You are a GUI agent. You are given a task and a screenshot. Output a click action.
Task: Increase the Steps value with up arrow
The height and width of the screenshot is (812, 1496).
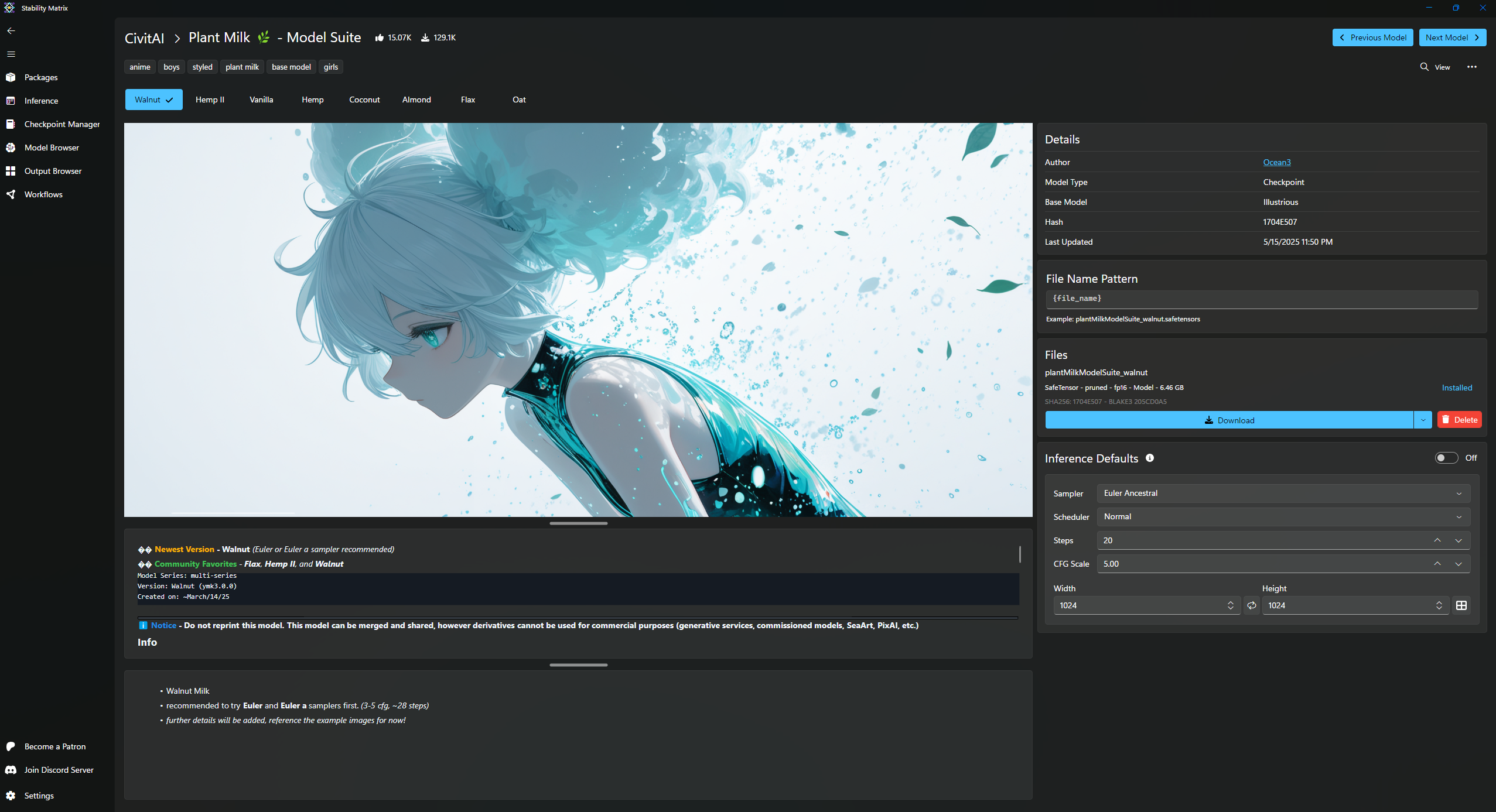click(1437, 540)
